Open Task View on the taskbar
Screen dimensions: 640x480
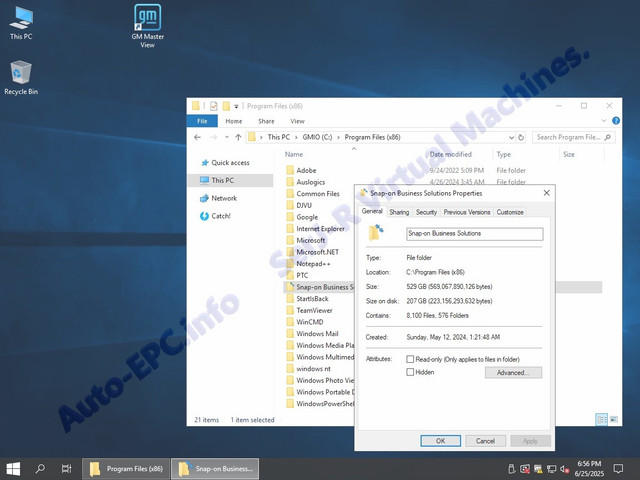pos(66,469)
